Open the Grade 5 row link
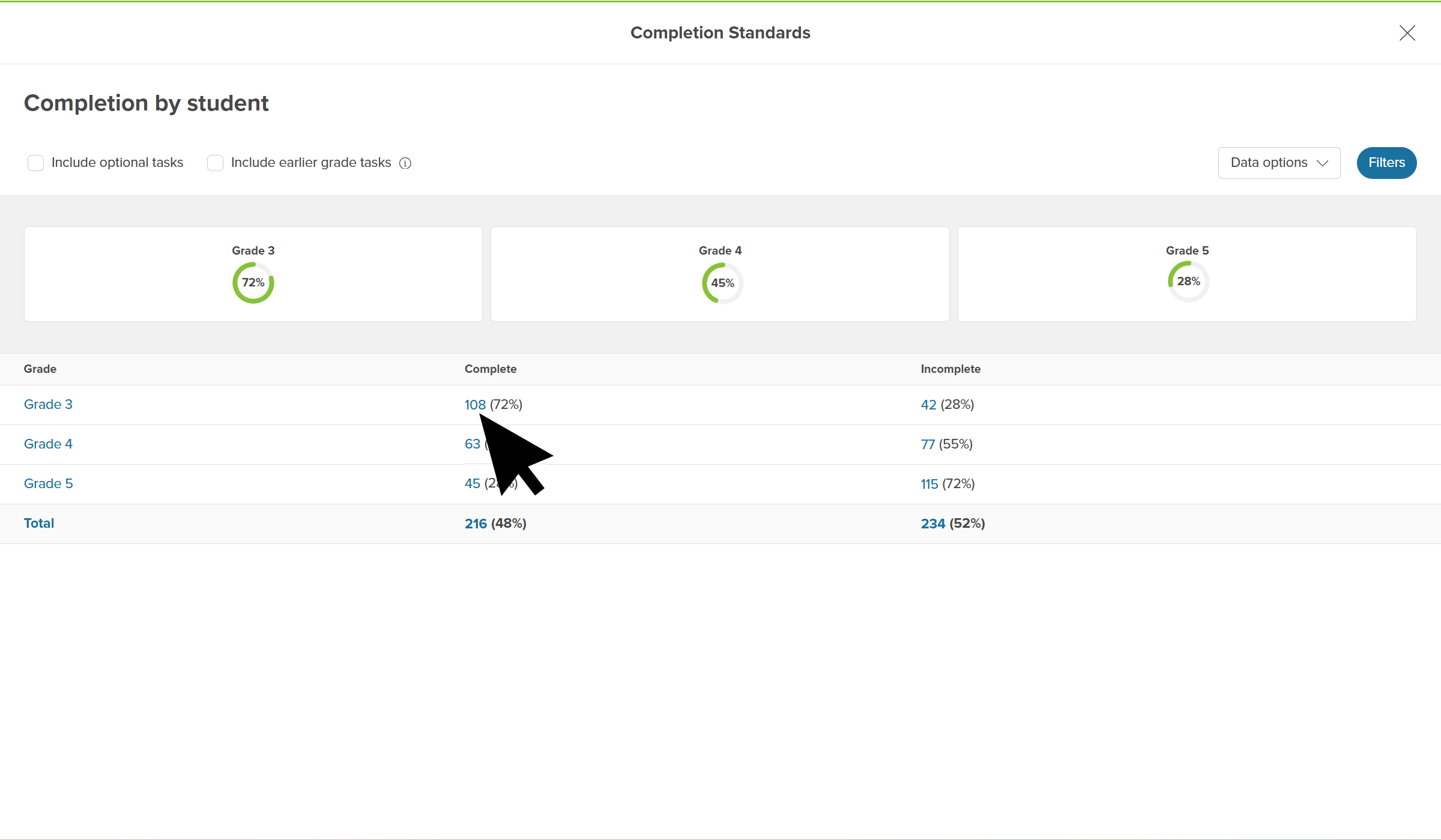The height and width of the screenshot is (840, 1441). tap(48, 484)
